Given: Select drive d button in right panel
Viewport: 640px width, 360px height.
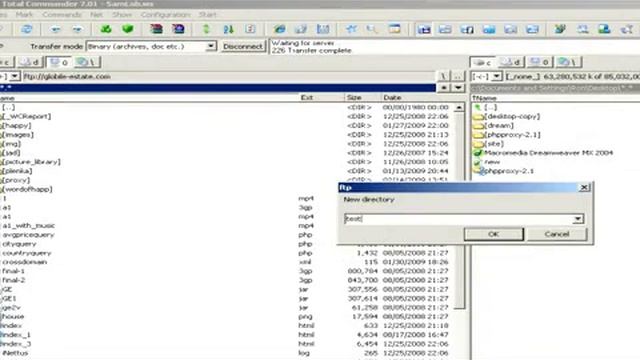Looking at the screenshot, I should coord(512,62).
